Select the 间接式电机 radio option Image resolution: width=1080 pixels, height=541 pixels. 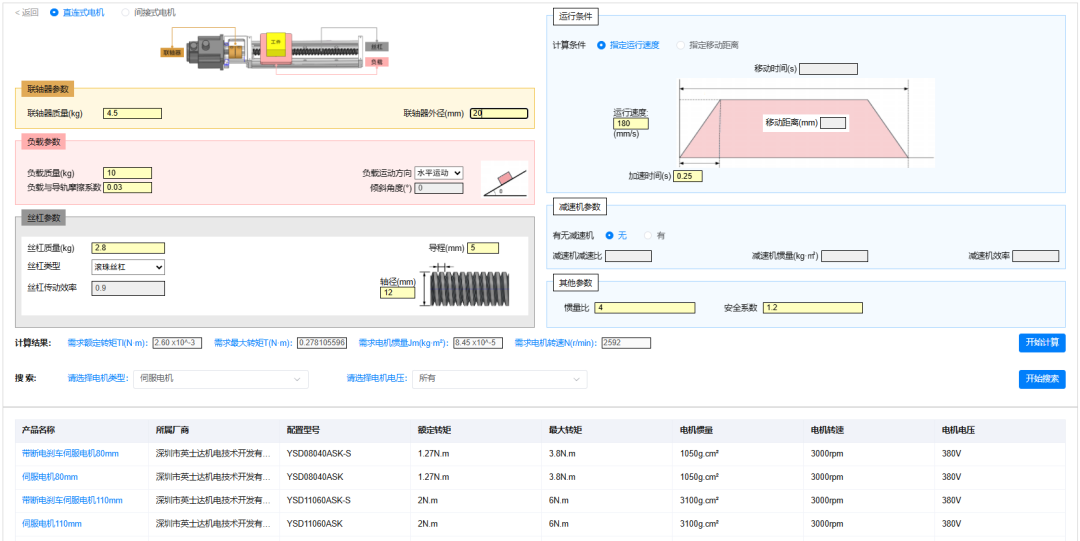[125, 12]
